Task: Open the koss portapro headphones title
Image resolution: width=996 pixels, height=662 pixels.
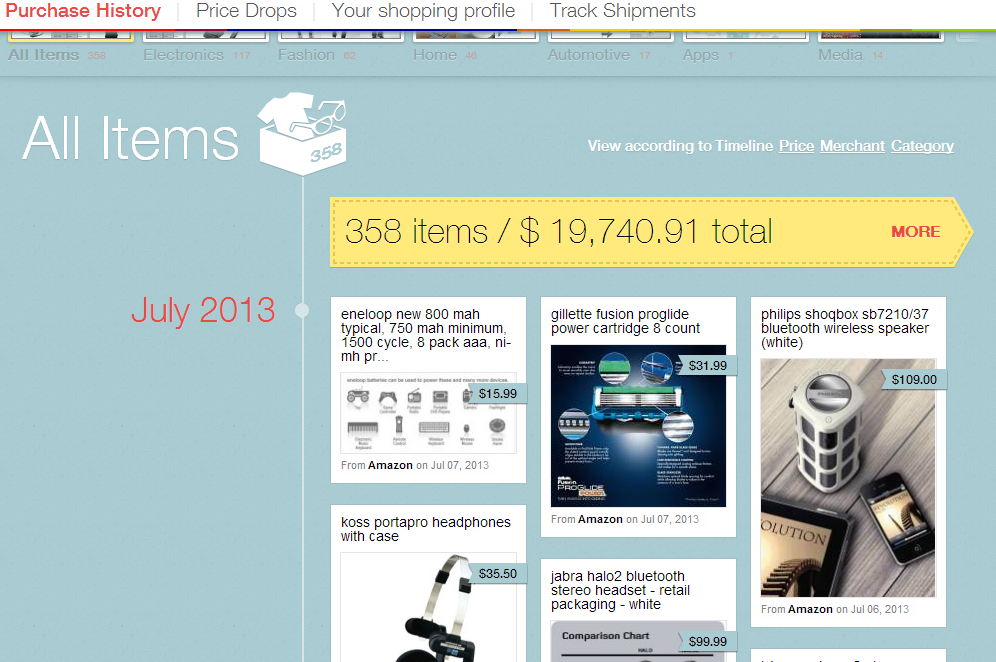Action: pyautogui.click(x=426, y=529)
